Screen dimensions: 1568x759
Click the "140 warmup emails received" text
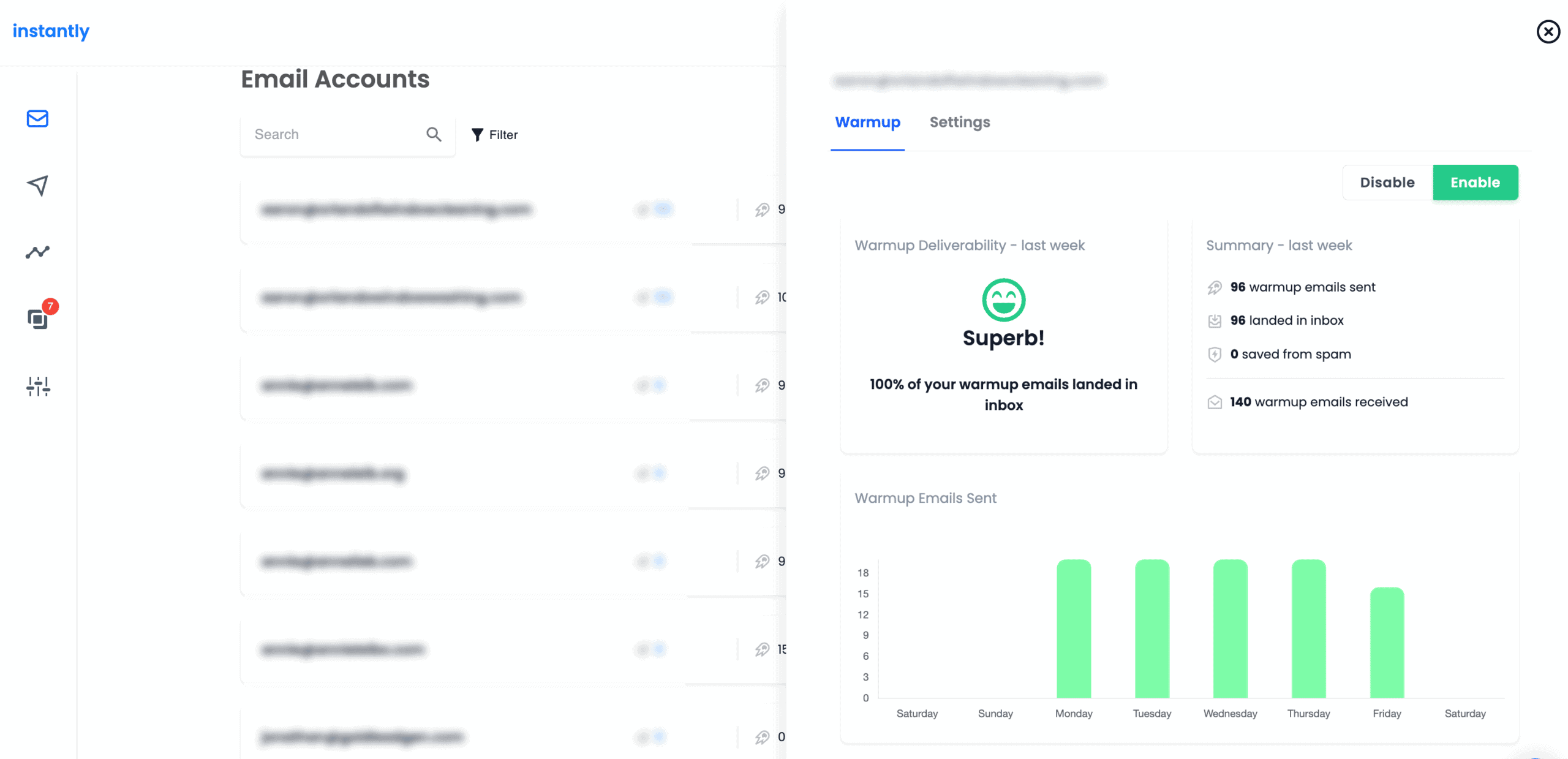point(1319,402)
